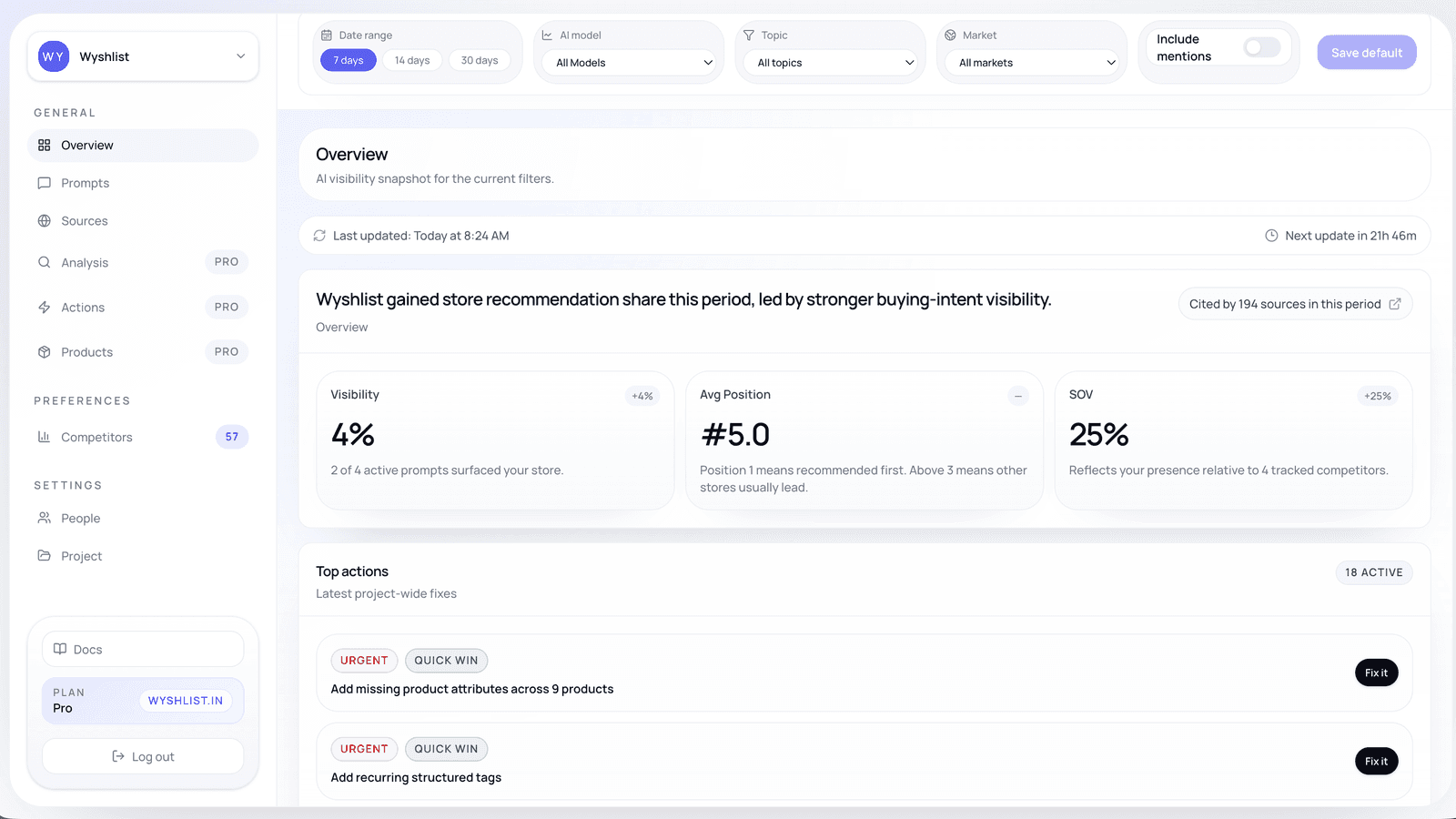Screen dimensions: 1456x819
Task: Go to the Sources page
Action: [143, 221]
